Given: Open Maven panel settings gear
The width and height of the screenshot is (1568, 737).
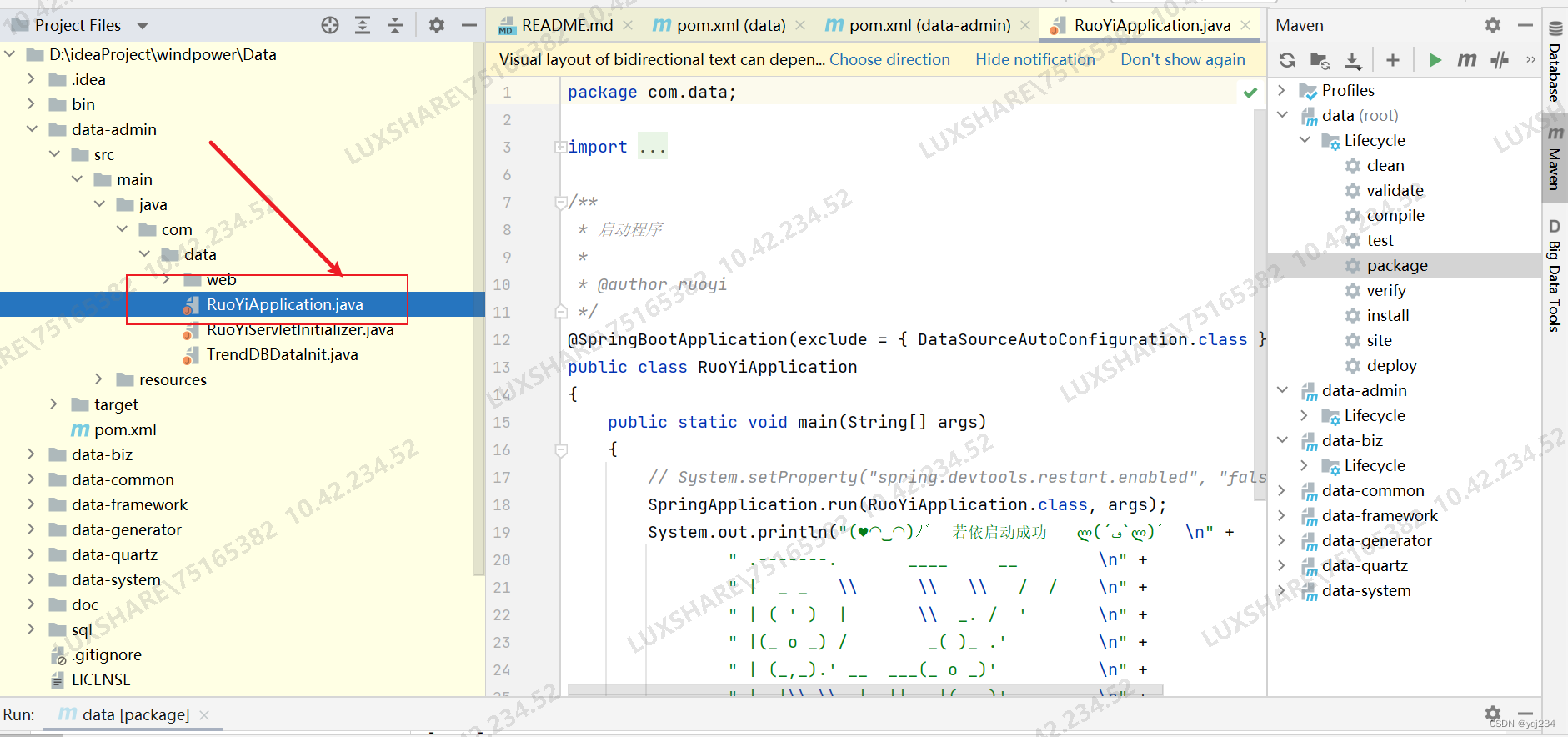Looking at the screenshot, I should [x=1492, y=25].
